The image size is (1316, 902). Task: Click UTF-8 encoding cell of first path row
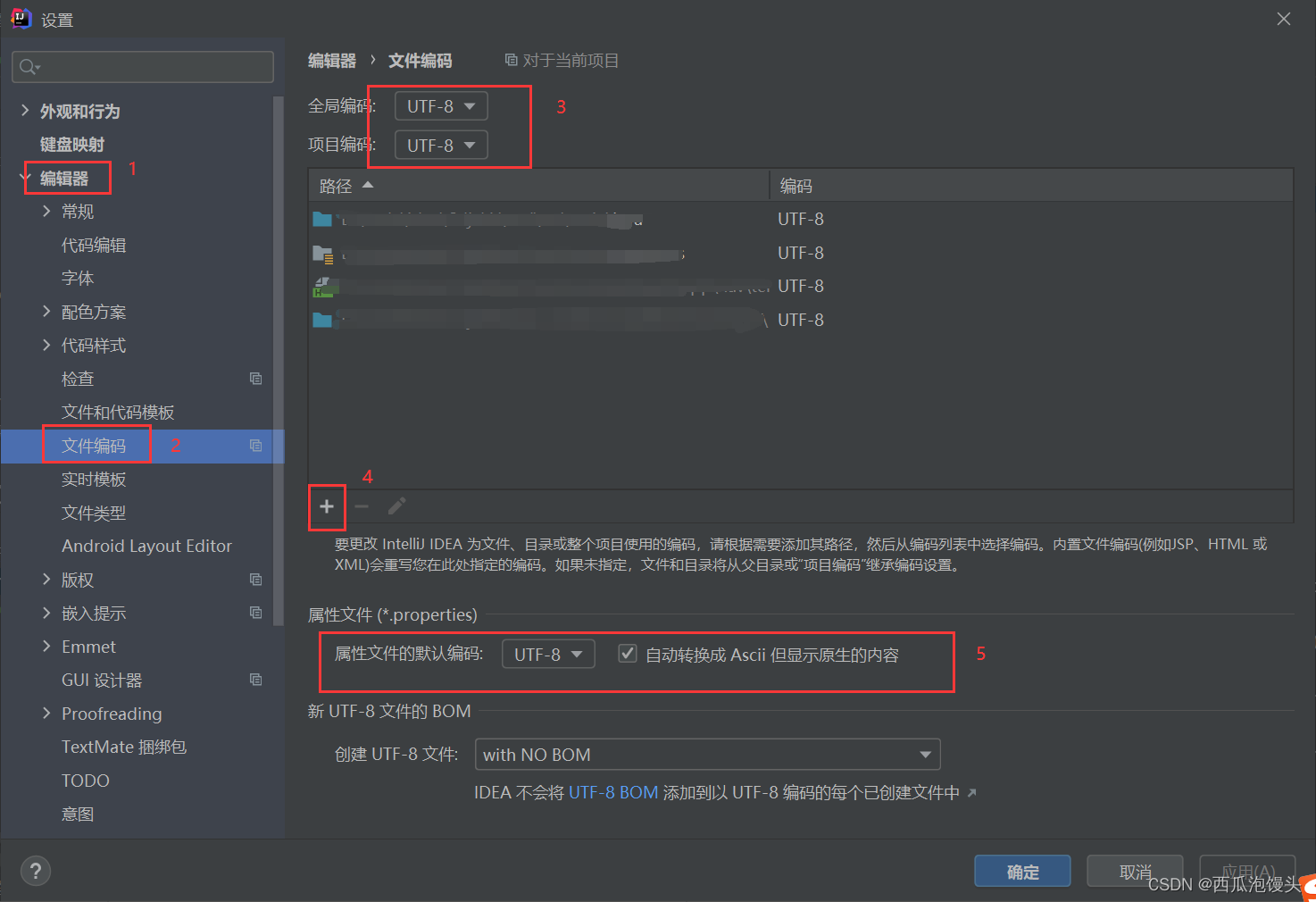[801, 219]
